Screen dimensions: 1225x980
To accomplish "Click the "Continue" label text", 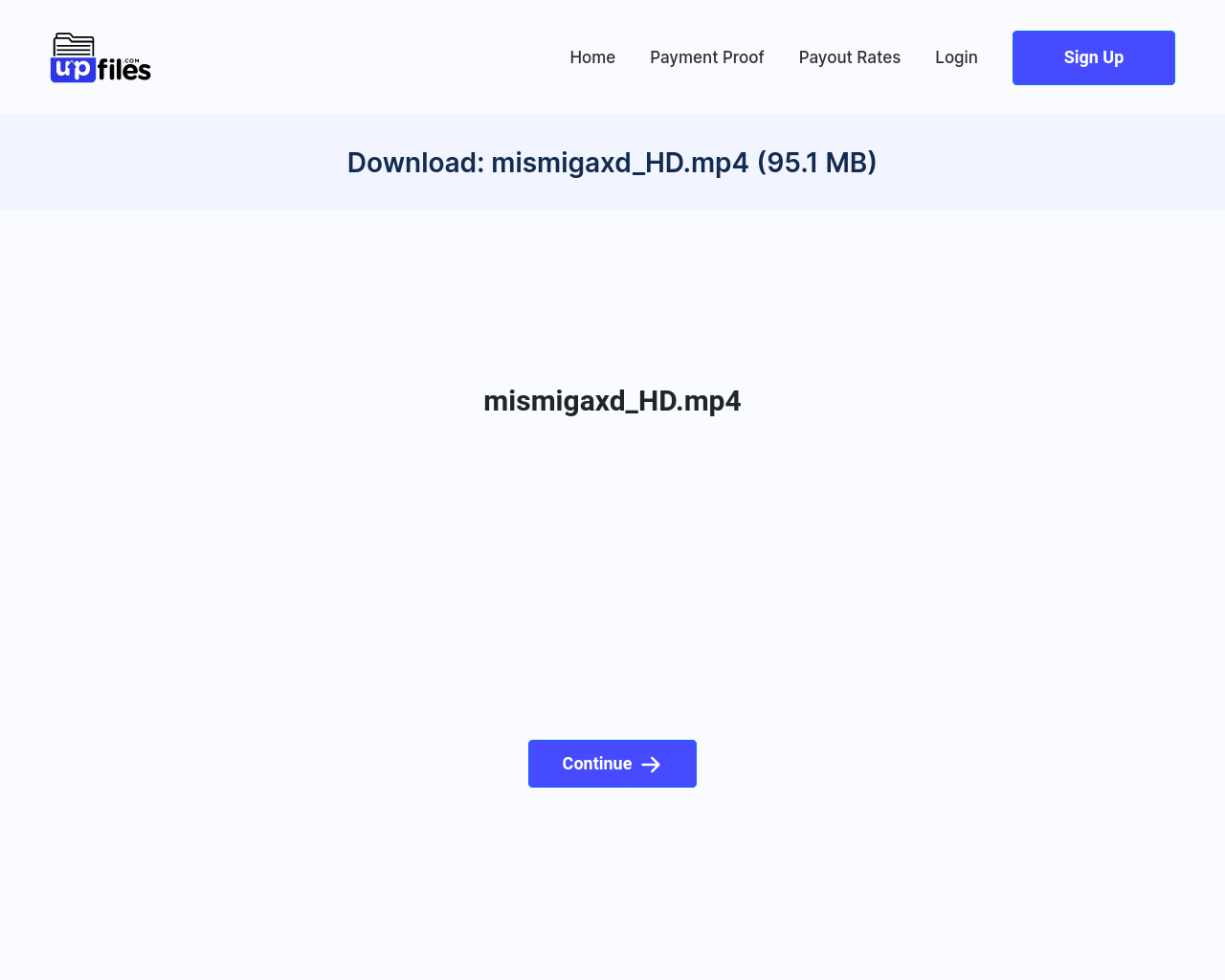I will click(x=597, y=764).
